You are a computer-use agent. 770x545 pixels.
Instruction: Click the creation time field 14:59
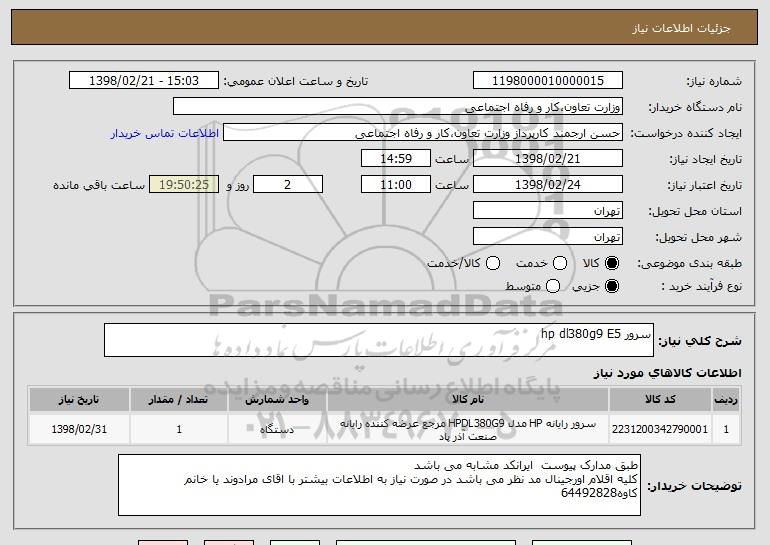click(396, 159)
